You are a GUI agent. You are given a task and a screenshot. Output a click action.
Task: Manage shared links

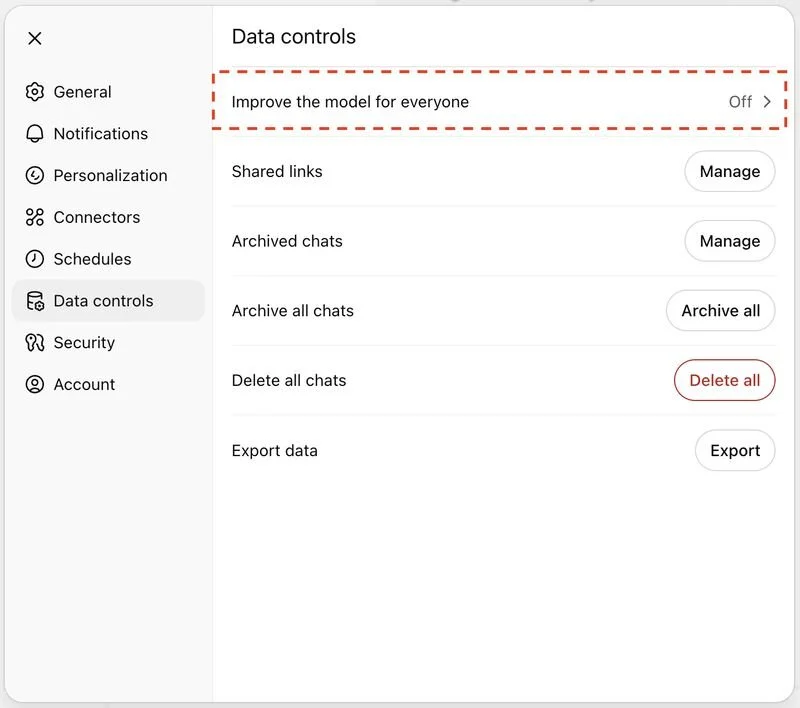(729, 172)
